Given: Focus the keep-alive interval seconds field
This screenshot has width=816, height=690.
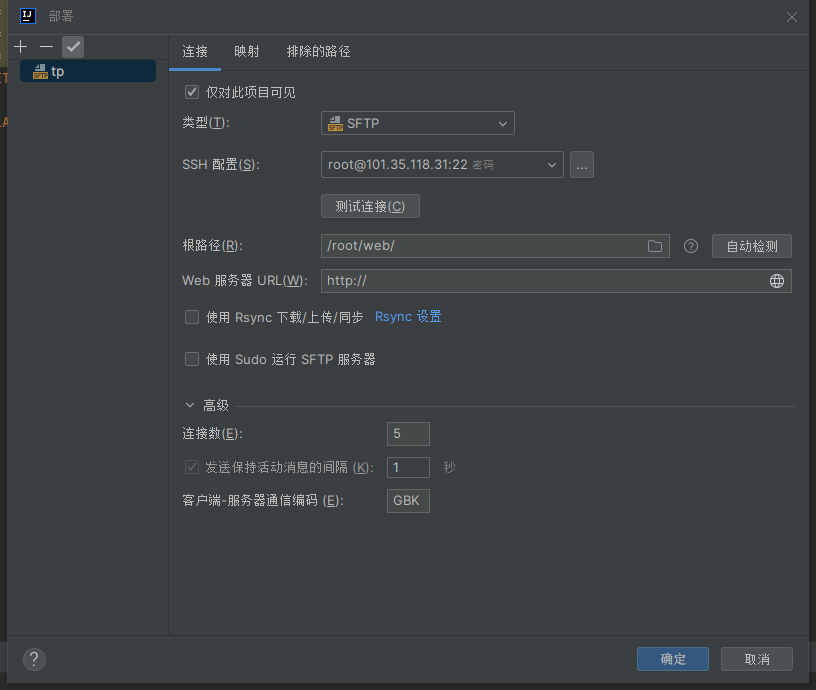Looking at the screenshot, I should (x=409, y=467).
